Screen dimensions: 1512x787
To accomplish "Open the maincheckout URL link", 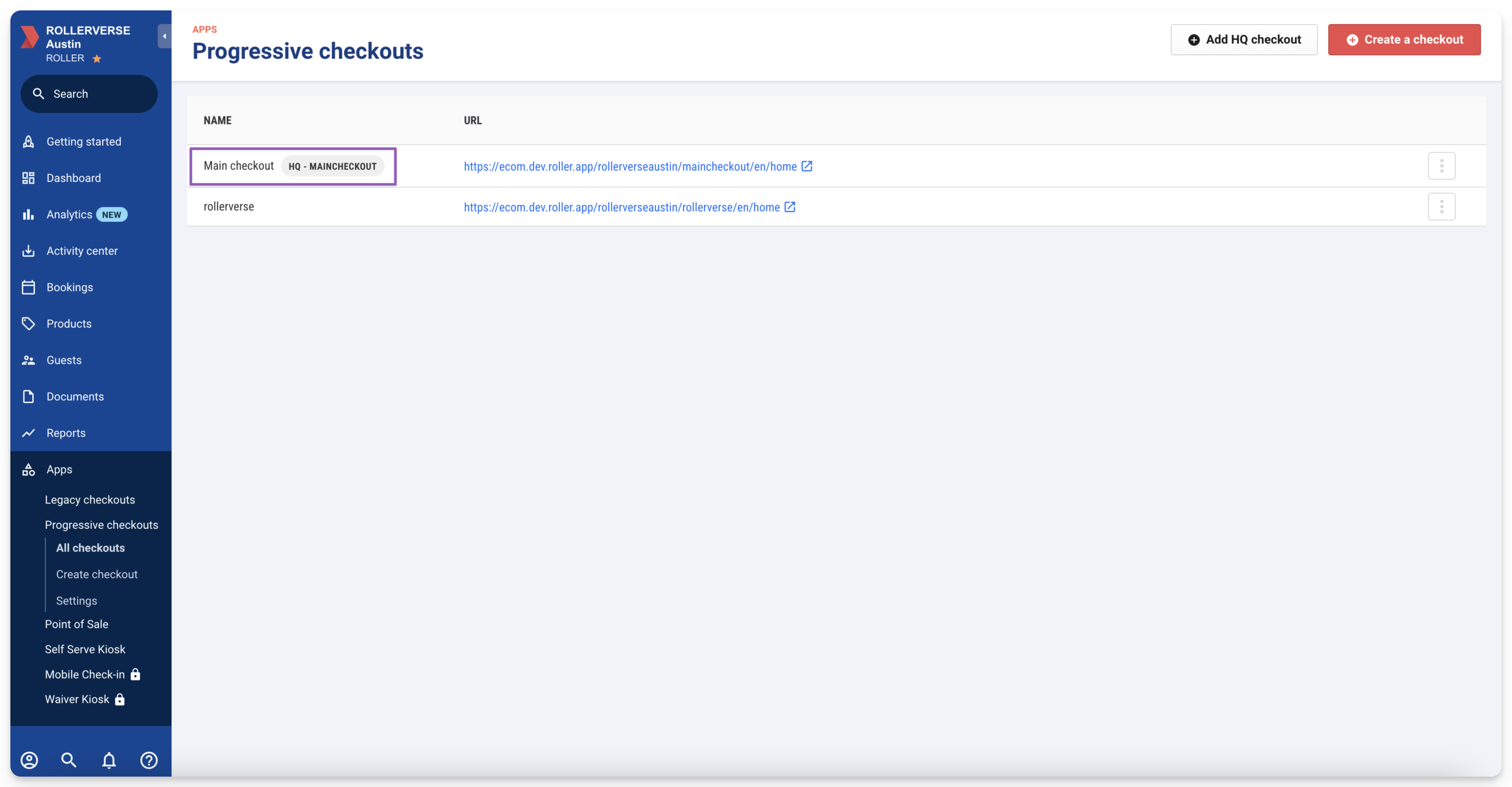I will (x=630, y=167).
